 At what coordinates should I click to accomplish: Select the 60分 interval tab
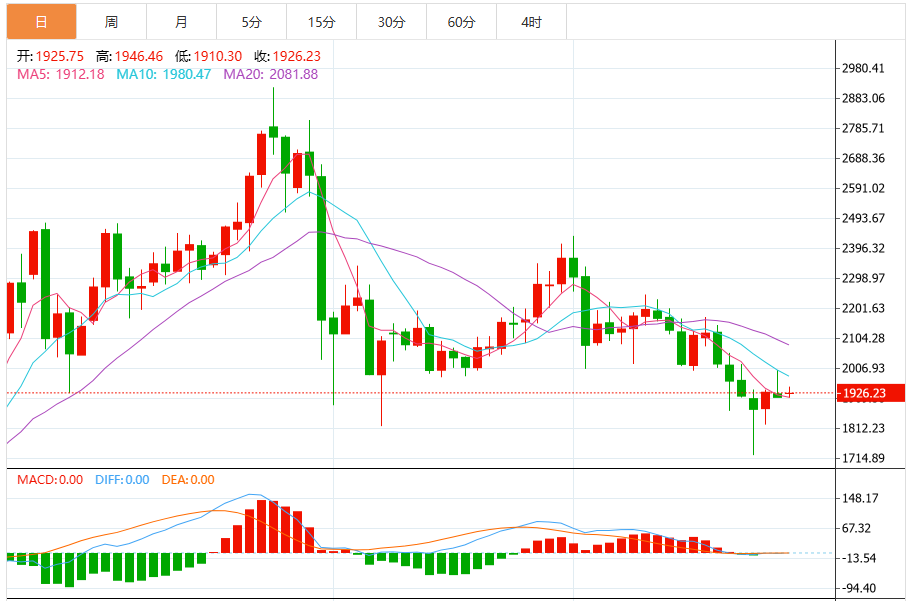461,22
